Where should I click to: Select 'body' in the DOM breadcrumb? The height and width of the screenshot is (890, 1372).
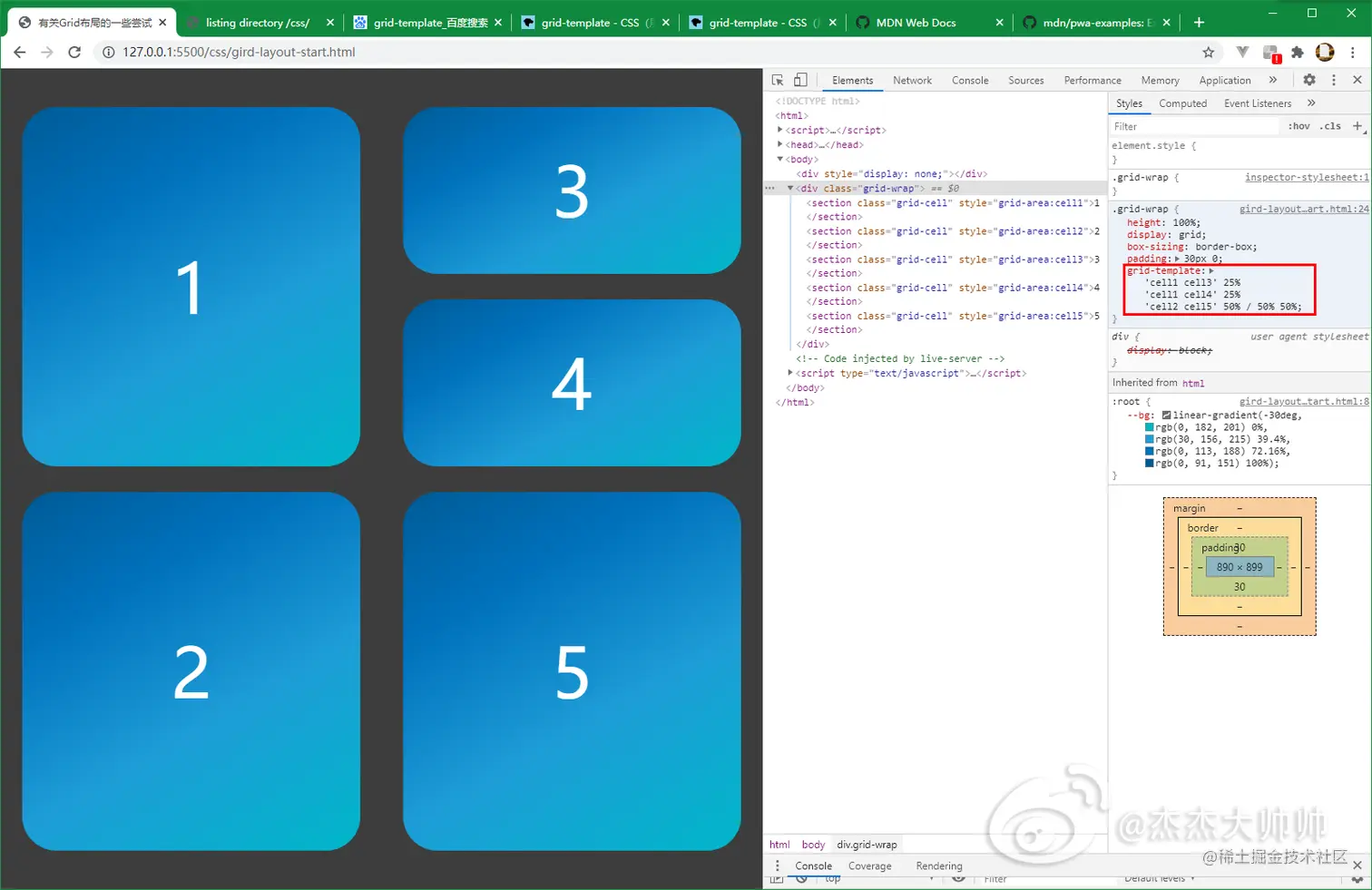[813, 845]
